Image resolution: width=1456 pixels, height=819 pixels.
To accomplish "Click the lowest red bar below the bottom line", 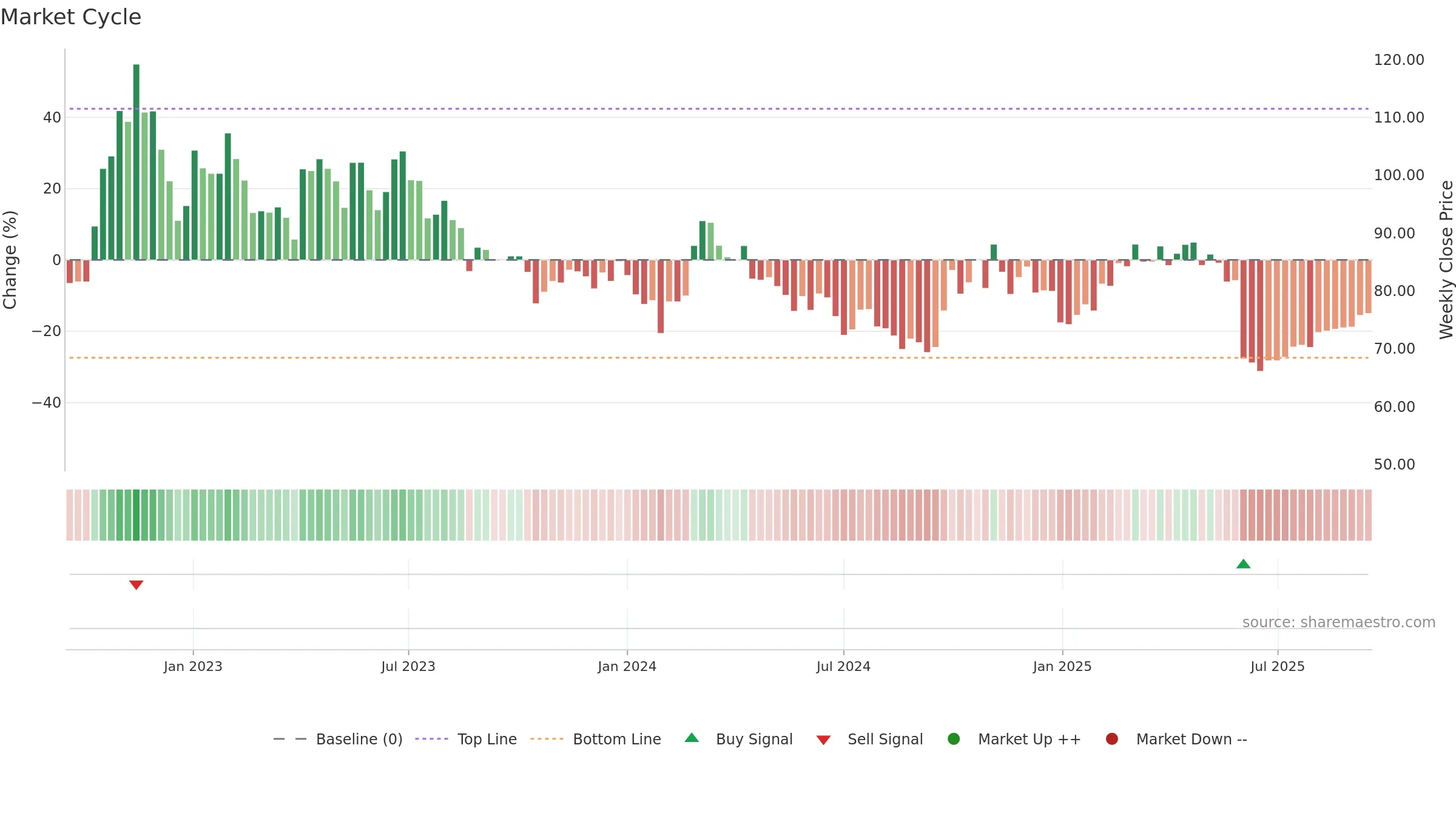I will [x=1260, y=315].
